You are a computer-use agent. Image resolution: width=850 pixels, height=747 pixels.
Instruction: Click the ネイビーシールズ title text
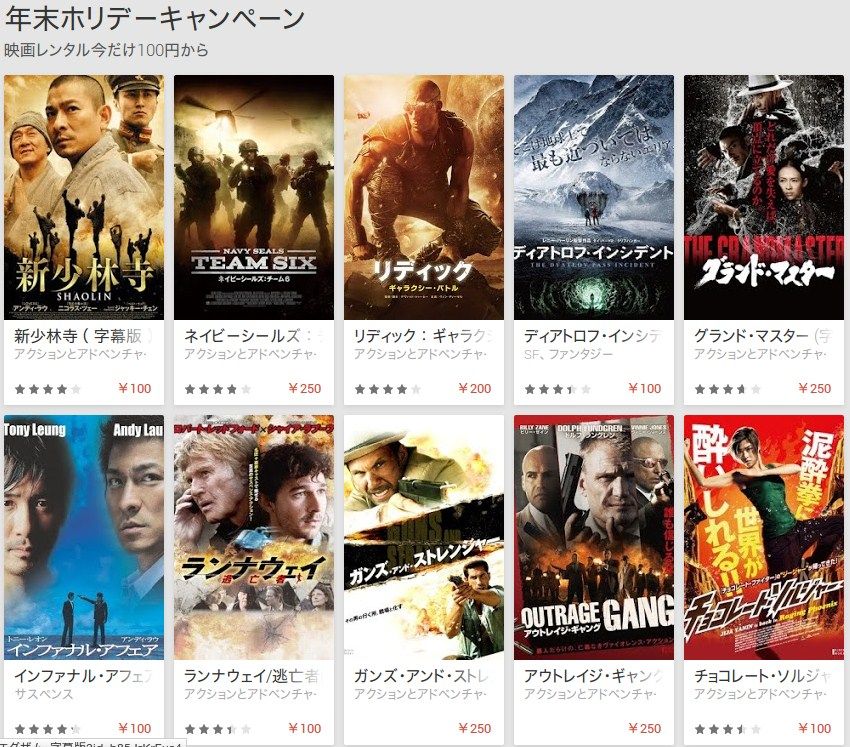pos(242,336)
